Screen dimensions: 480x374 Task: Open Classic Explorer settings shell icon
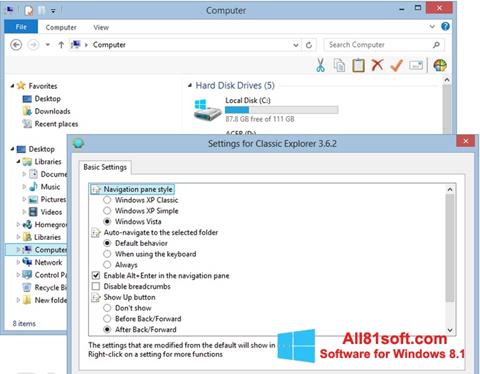[x=440, y=65]
